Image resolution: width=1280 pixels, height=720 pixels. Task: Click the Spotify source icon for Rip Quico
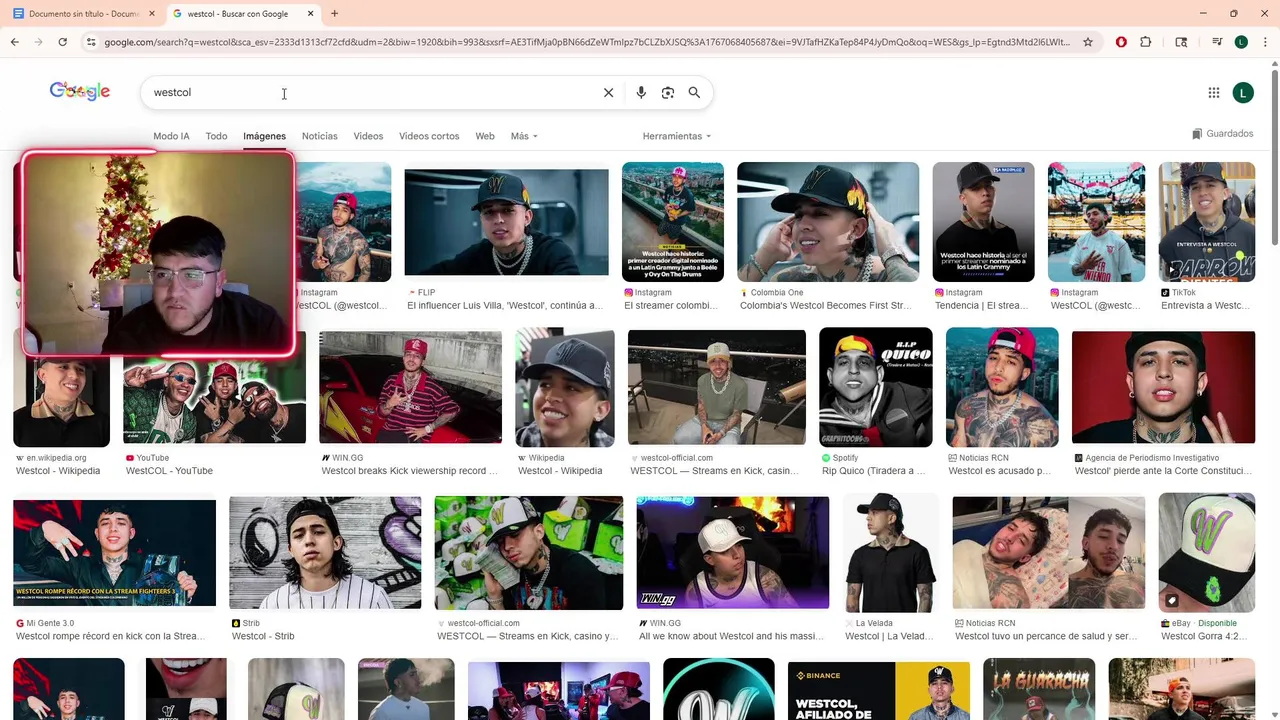825,458
